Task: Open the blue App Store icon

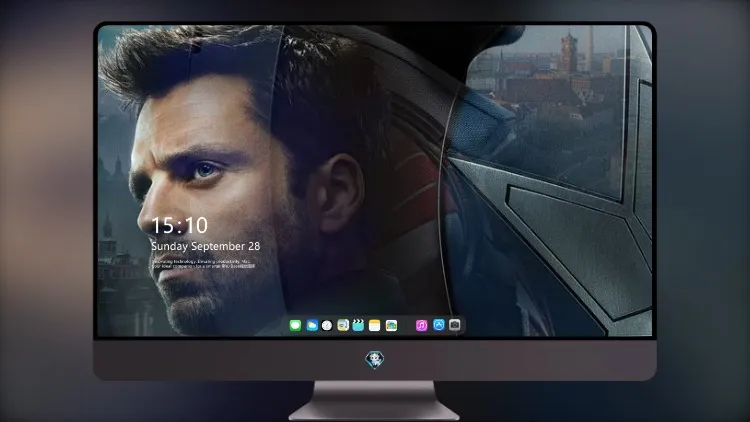Action: (439, 325)
